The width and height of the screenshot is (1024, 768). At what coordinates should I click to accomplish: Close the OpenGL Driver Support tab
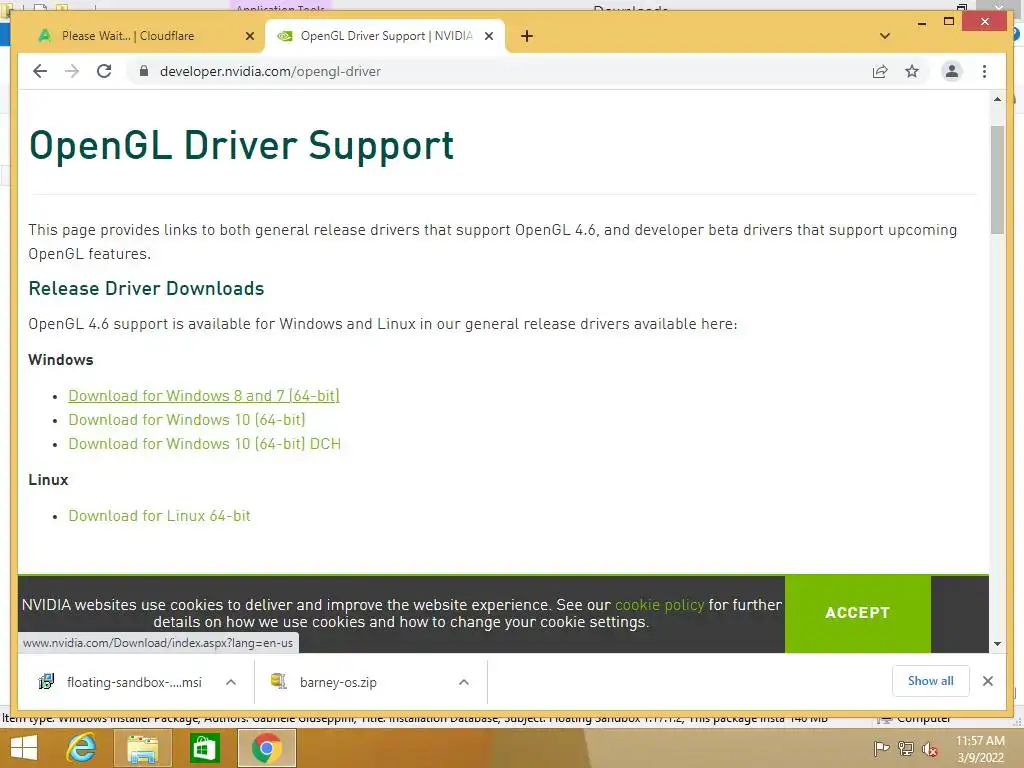[x=488, y=36]
